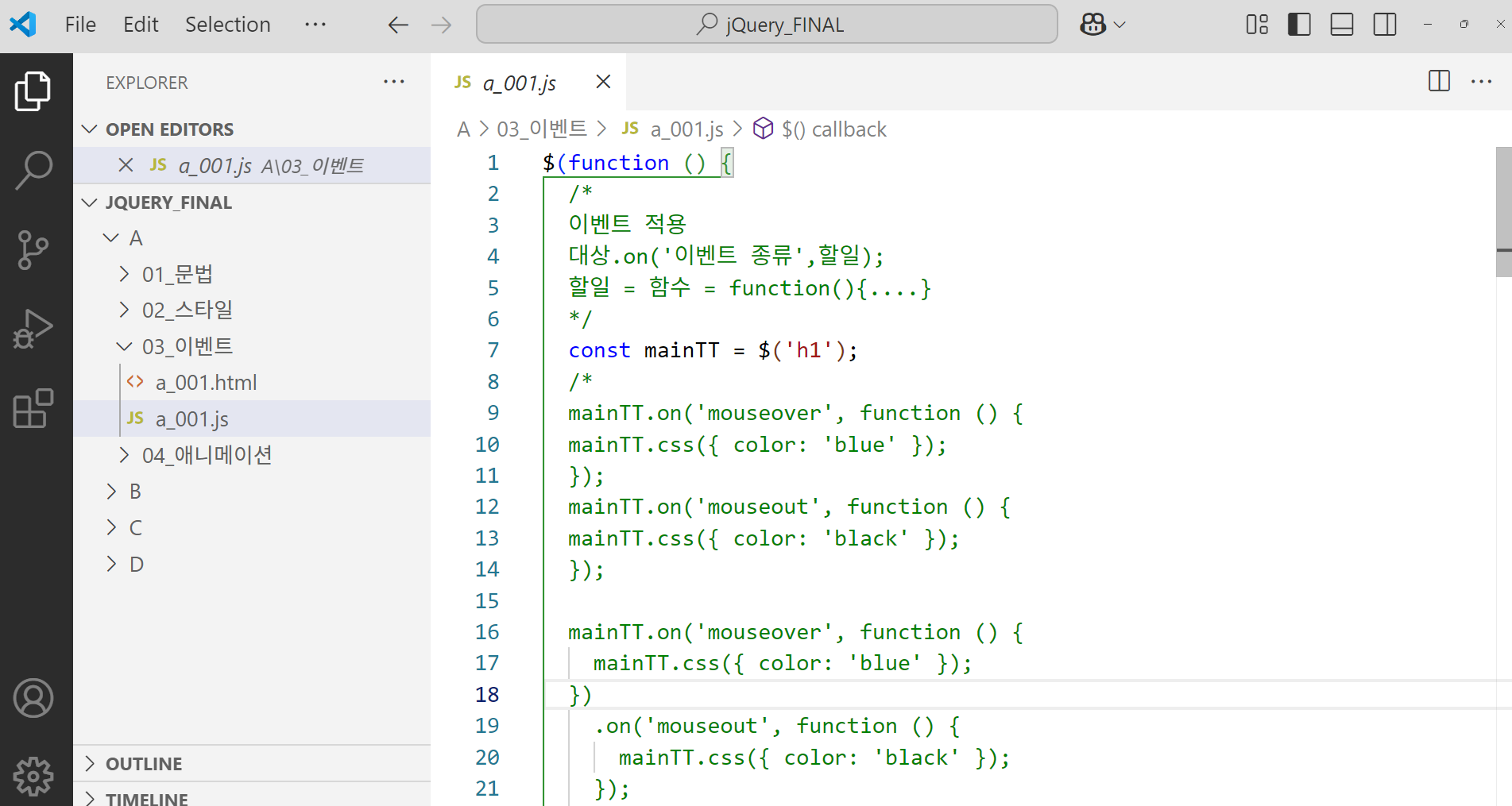Collapse the 03_이벤트 folder
This screenshot has height=806, width=1512.
click(x=187, y=346)
